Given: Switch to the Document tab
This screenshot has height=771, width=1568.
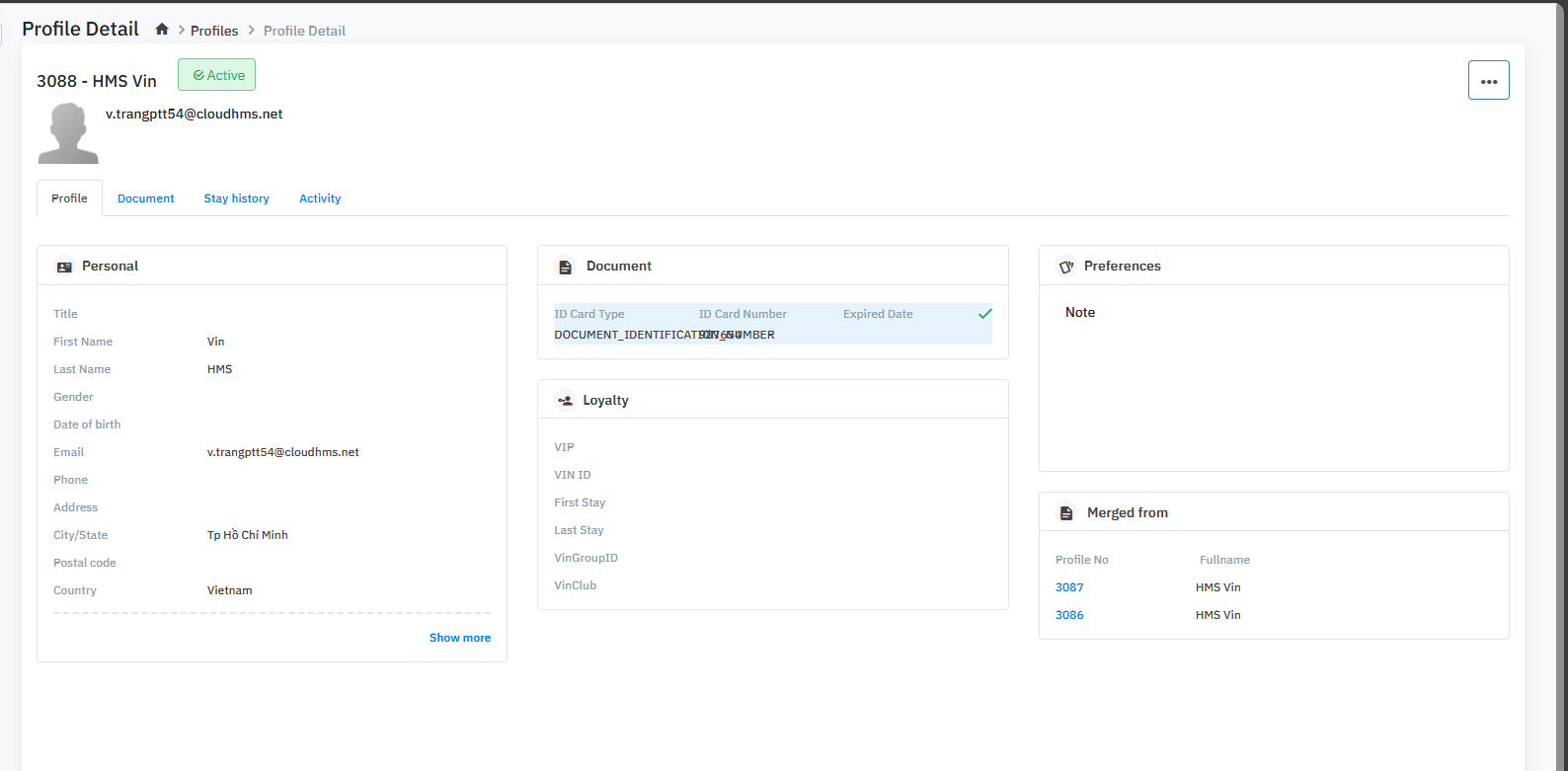Looking at the screenshot, I should (145, 198).
